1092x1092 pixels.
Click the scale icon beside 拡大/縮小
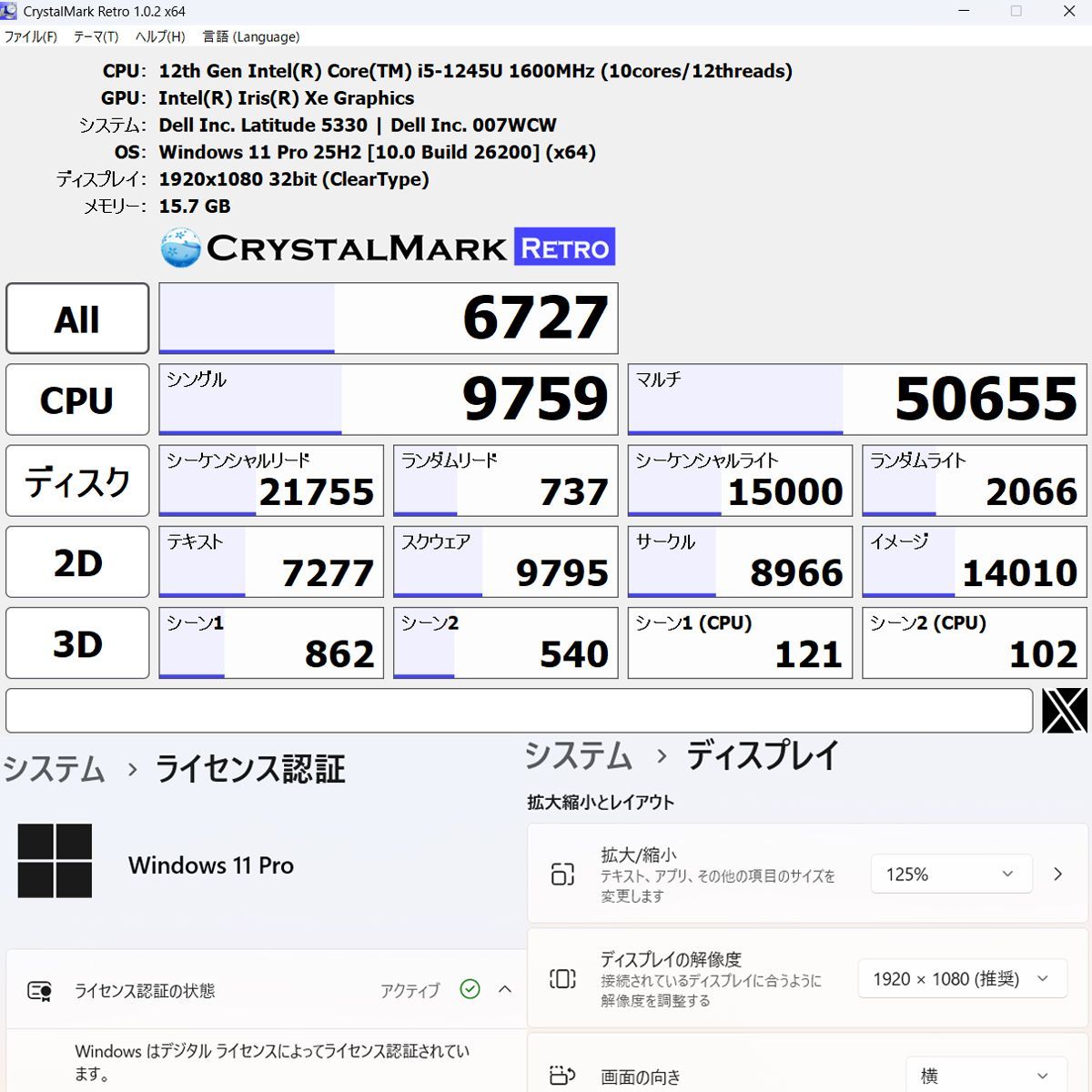tap(562, 875)
